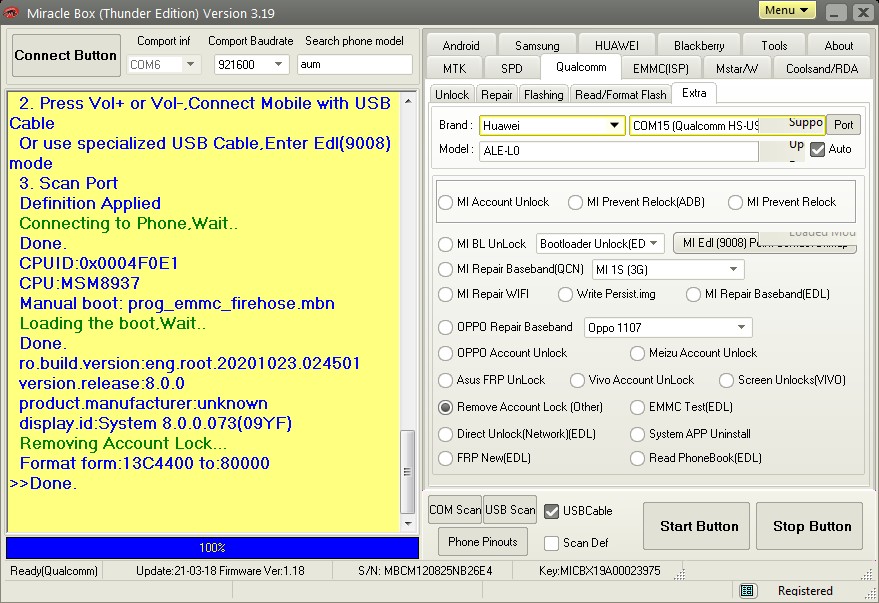Focus the Search phone model field

click(x=355, y=64)
